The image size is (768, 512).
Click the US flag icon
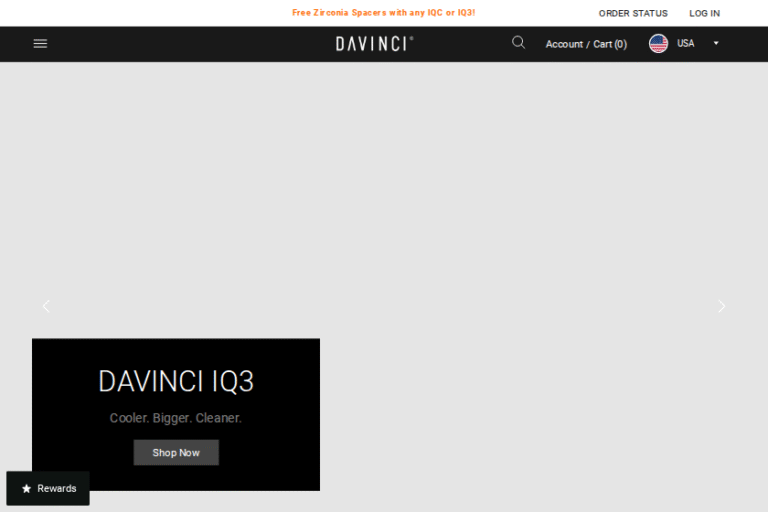coord(658,44)
